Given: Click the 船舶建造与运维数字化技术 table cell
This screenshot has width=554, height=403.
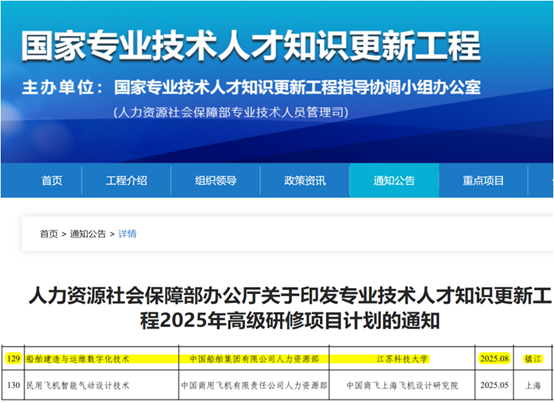Looking at the screenshot, I should 101,358.
